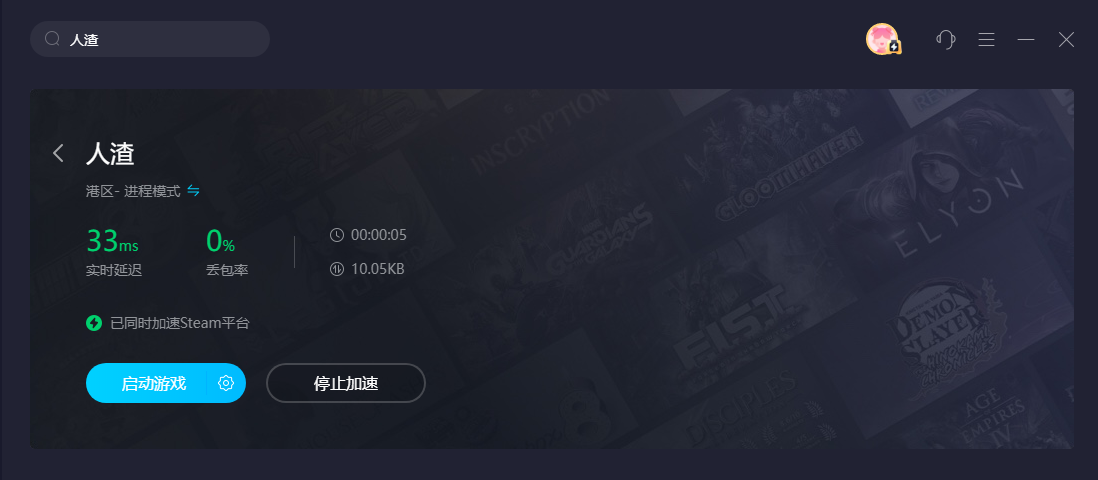
Task: Start the game with 启动游戏 button
Action: (153, 383)
